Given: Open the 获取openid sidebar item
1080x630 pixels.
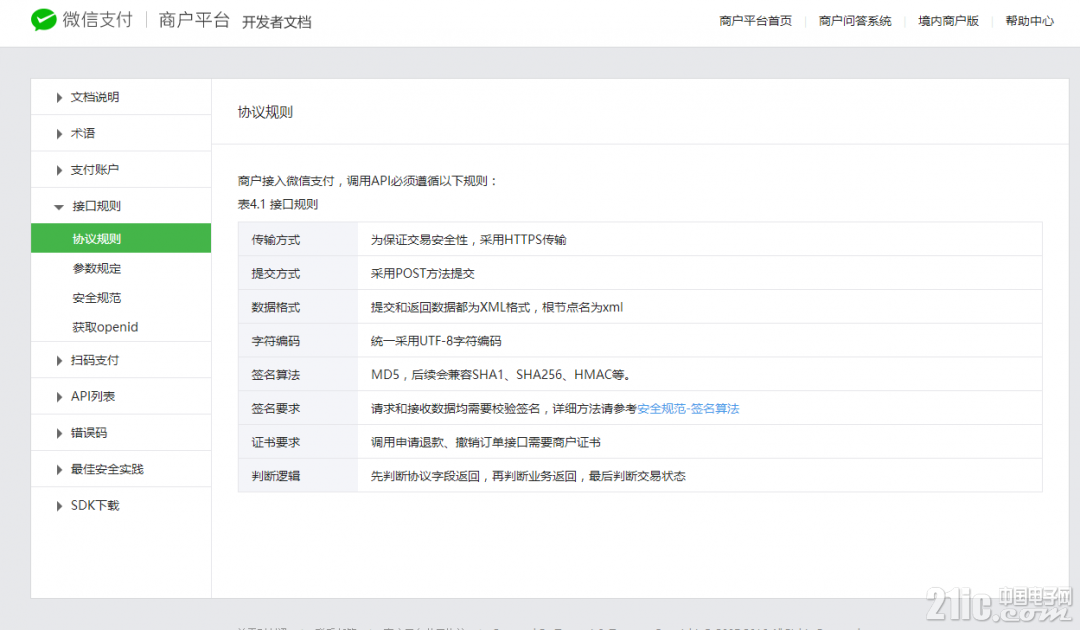Looking at the screenshot, I should click(x=105, y=327).
